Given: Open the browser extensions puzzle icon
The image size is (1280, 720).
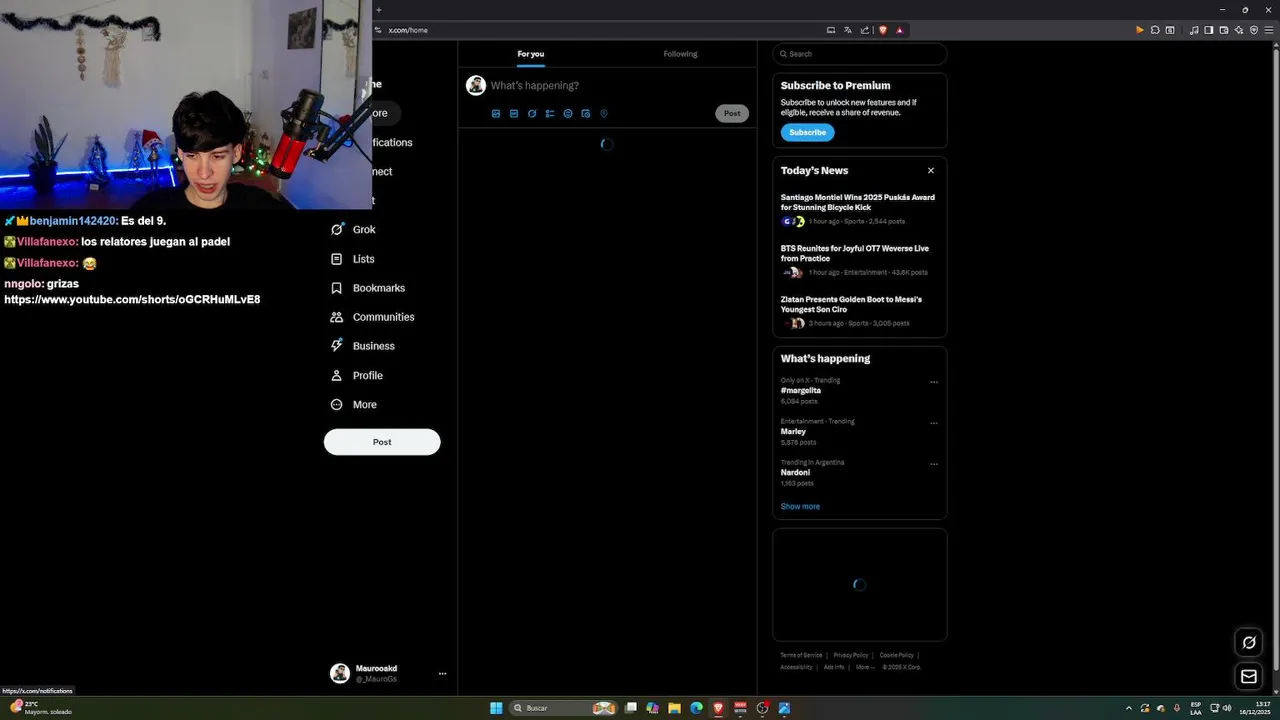Looking at the screenshot, I should click(x=1155, y=30).
